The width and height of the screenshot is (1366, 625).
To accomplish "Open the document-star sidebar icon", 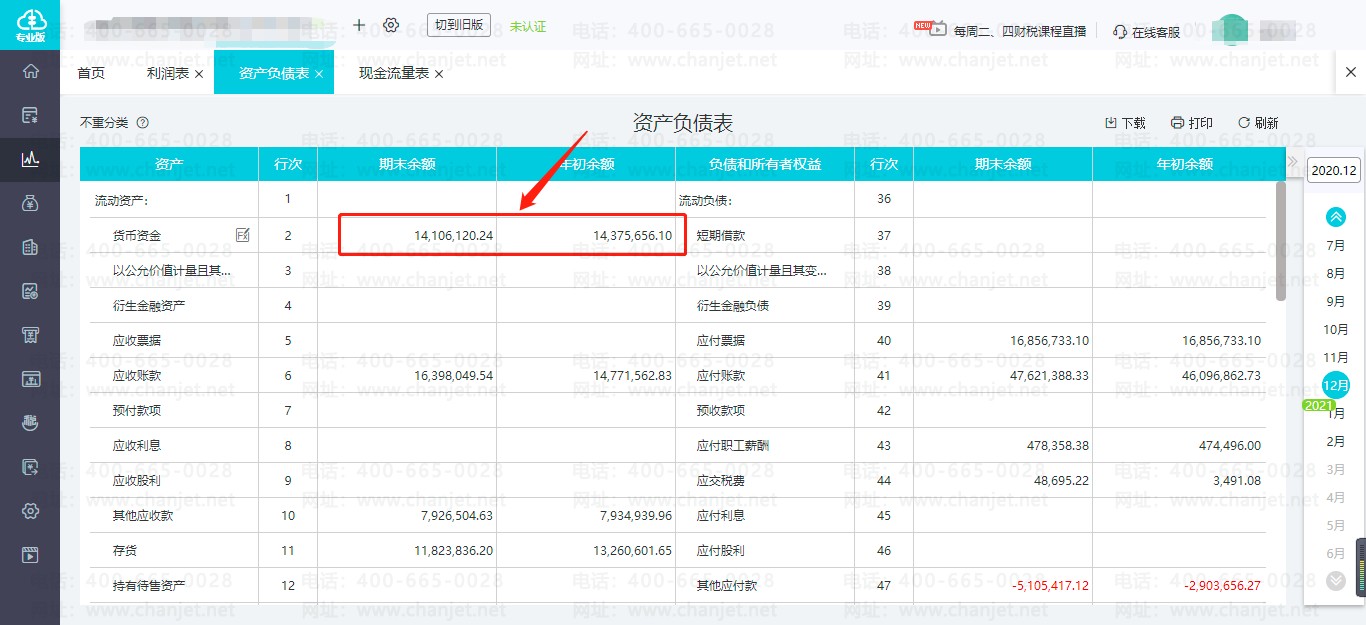I will click(30, 467).
